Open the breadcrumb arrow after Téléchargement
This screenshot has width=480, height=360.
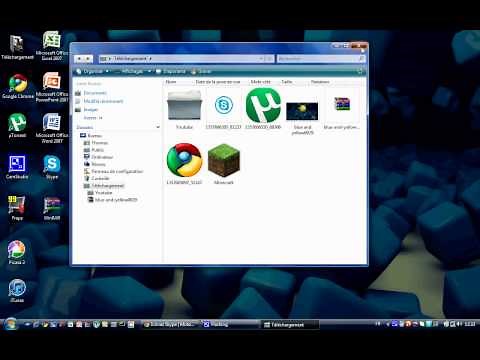pyautogui.click(x=151, y=59)
